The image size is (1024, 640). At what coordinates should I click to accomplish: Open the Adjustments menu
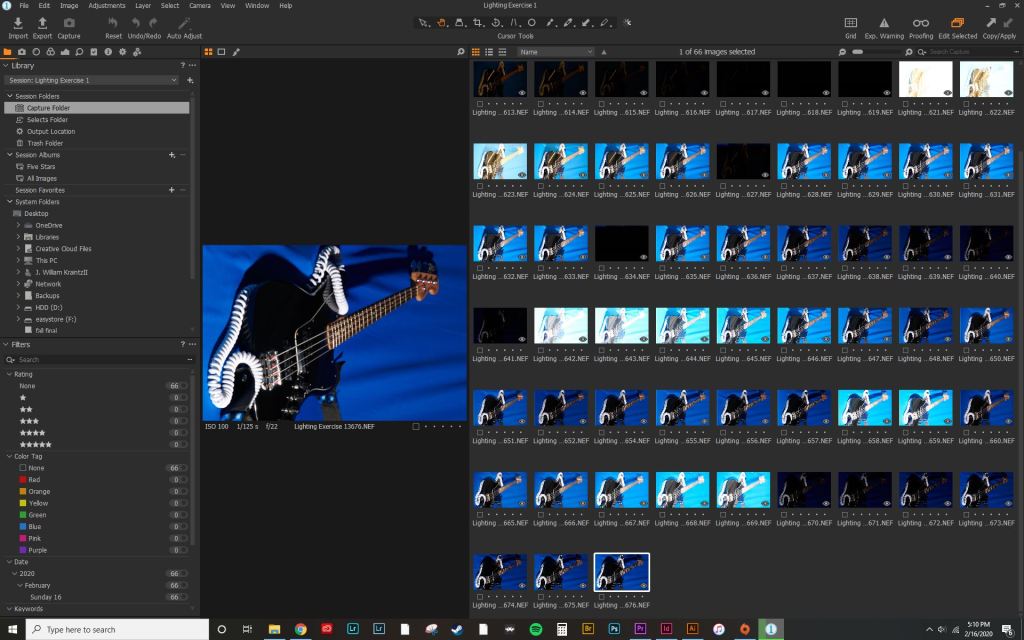point(106,6)
